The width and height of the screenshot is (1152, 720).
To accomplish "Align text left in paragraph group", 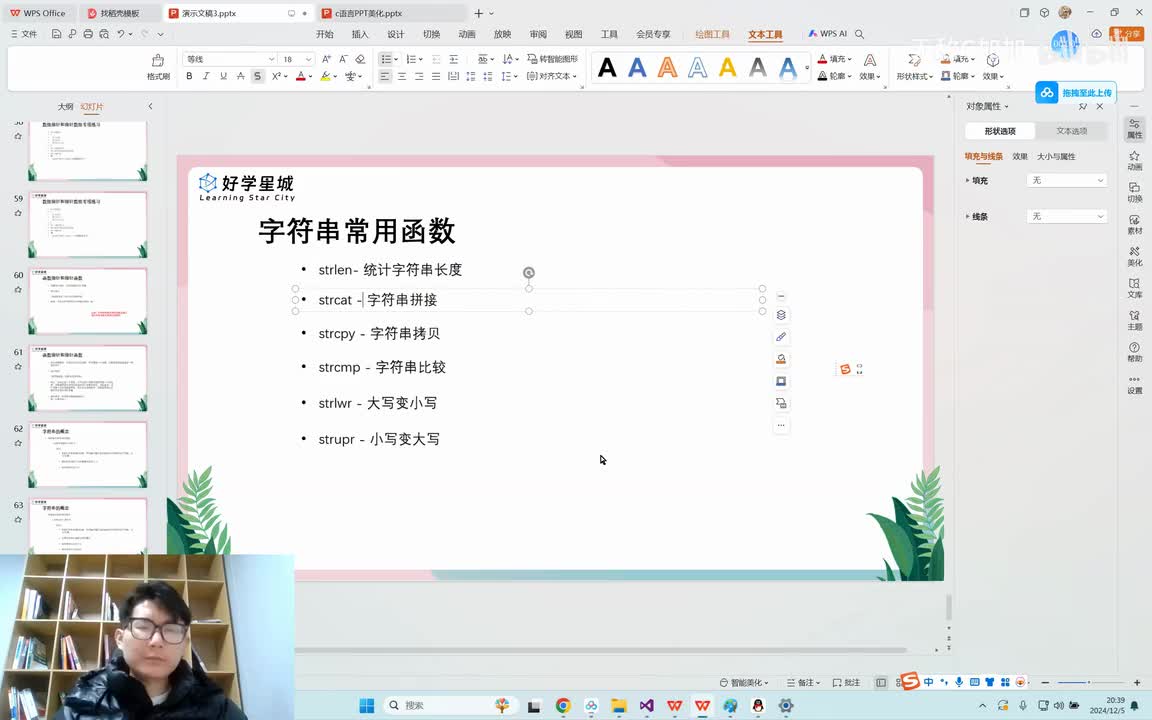I will click(x=385, y=76).
